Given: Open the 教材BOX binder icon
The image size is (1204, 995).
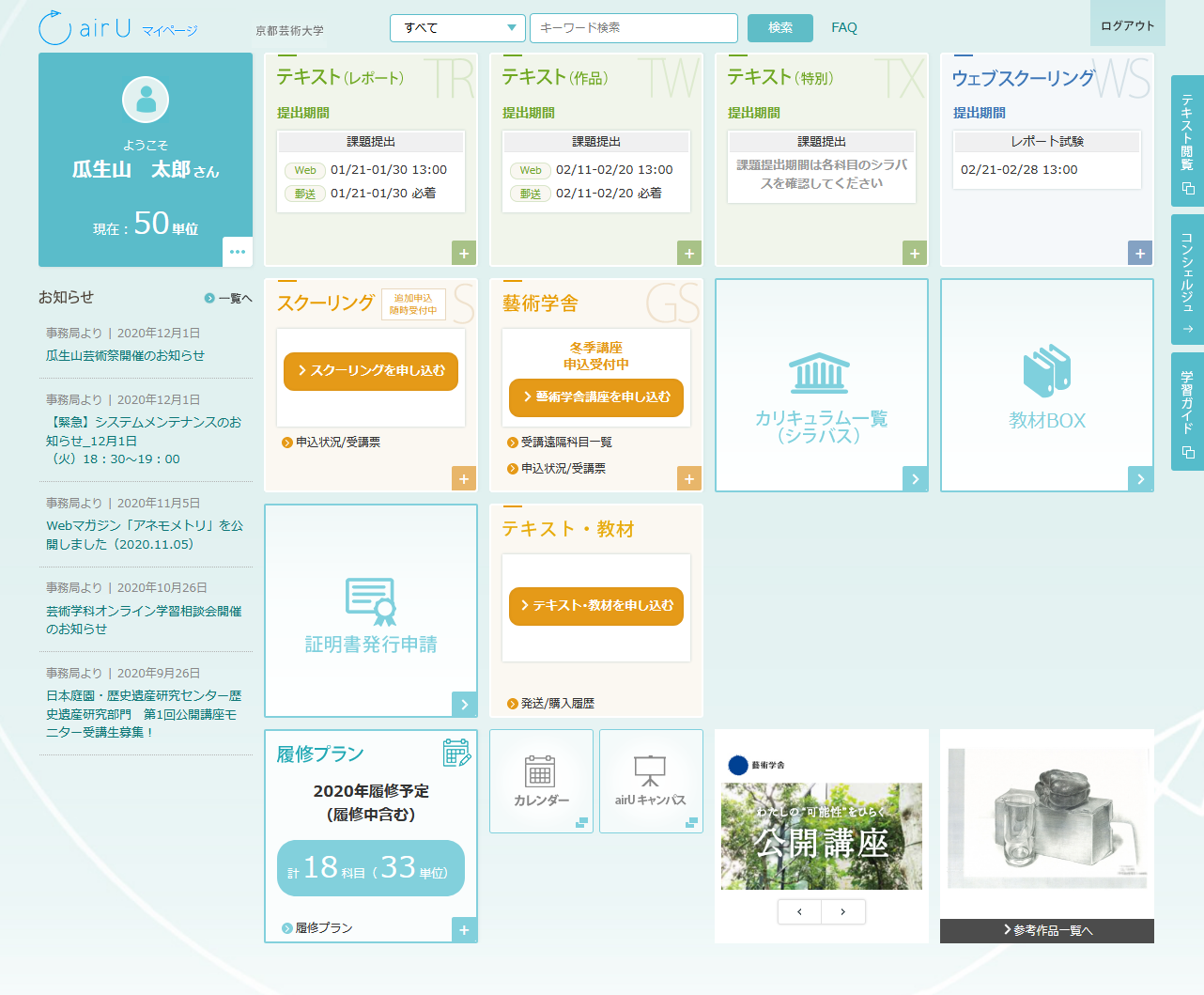Looking at the screenshot, I should pos(1047,370).
